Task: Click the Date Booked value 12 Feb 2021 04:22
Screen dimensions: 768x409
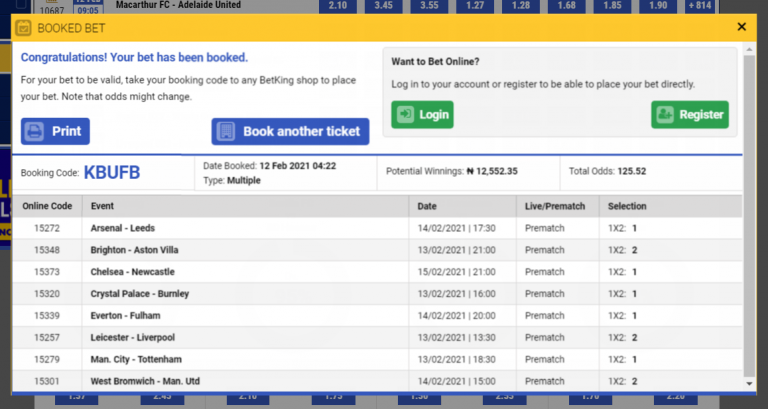Action: tap(298, 166)
